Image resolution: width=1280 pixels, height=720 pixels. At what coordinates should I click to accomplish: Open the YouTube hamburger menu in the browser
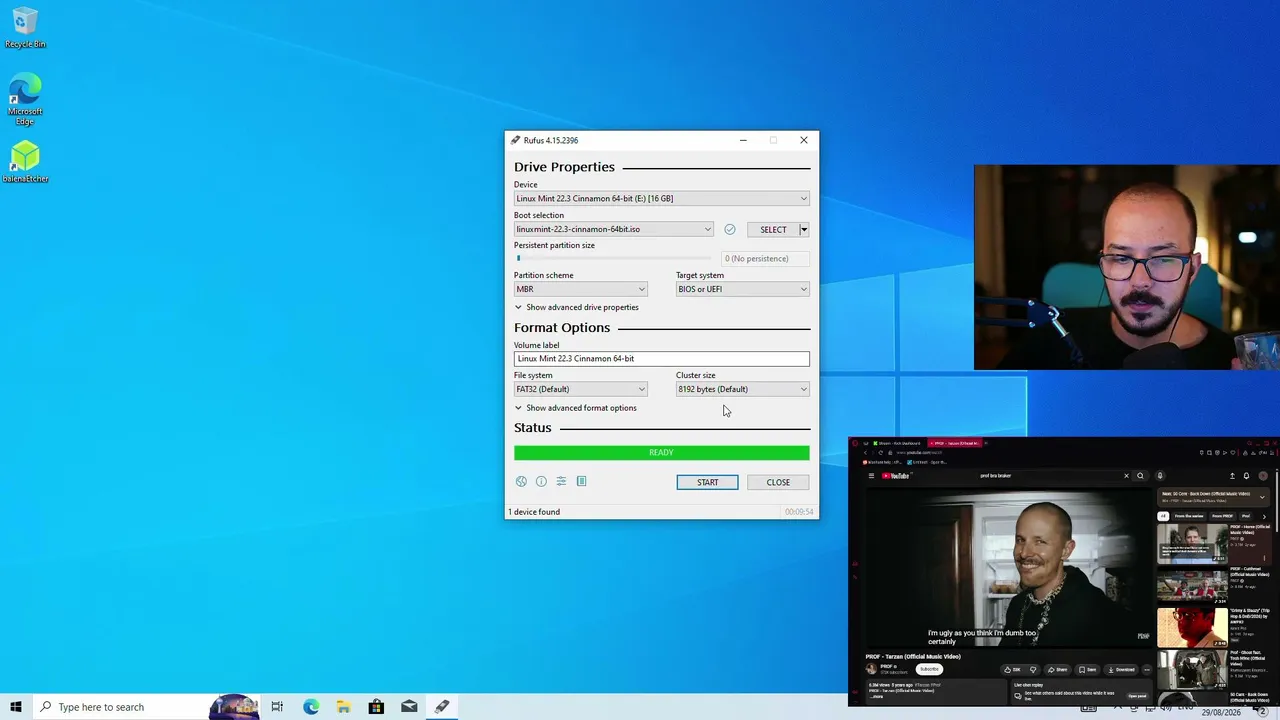(871, 476)
